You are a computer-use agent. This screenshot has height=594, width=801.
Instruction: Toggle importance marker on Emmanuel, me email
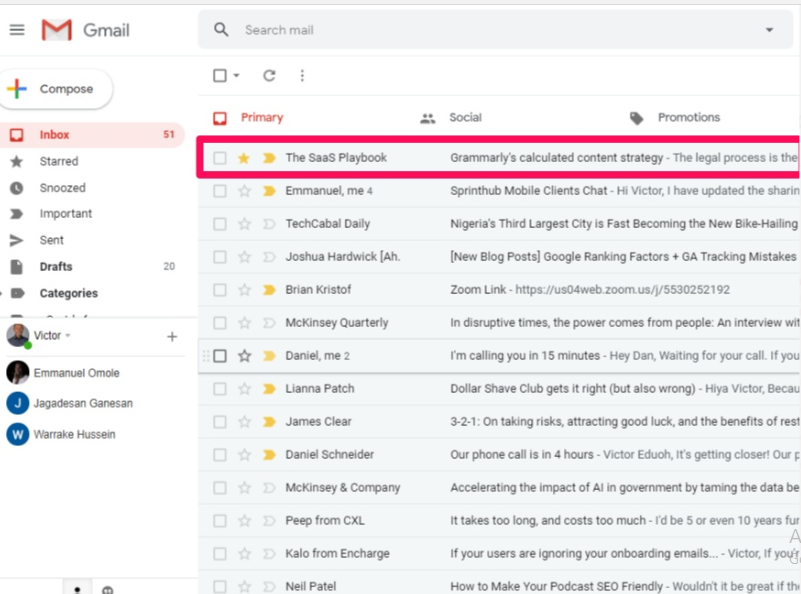click(x=269, y=191)
